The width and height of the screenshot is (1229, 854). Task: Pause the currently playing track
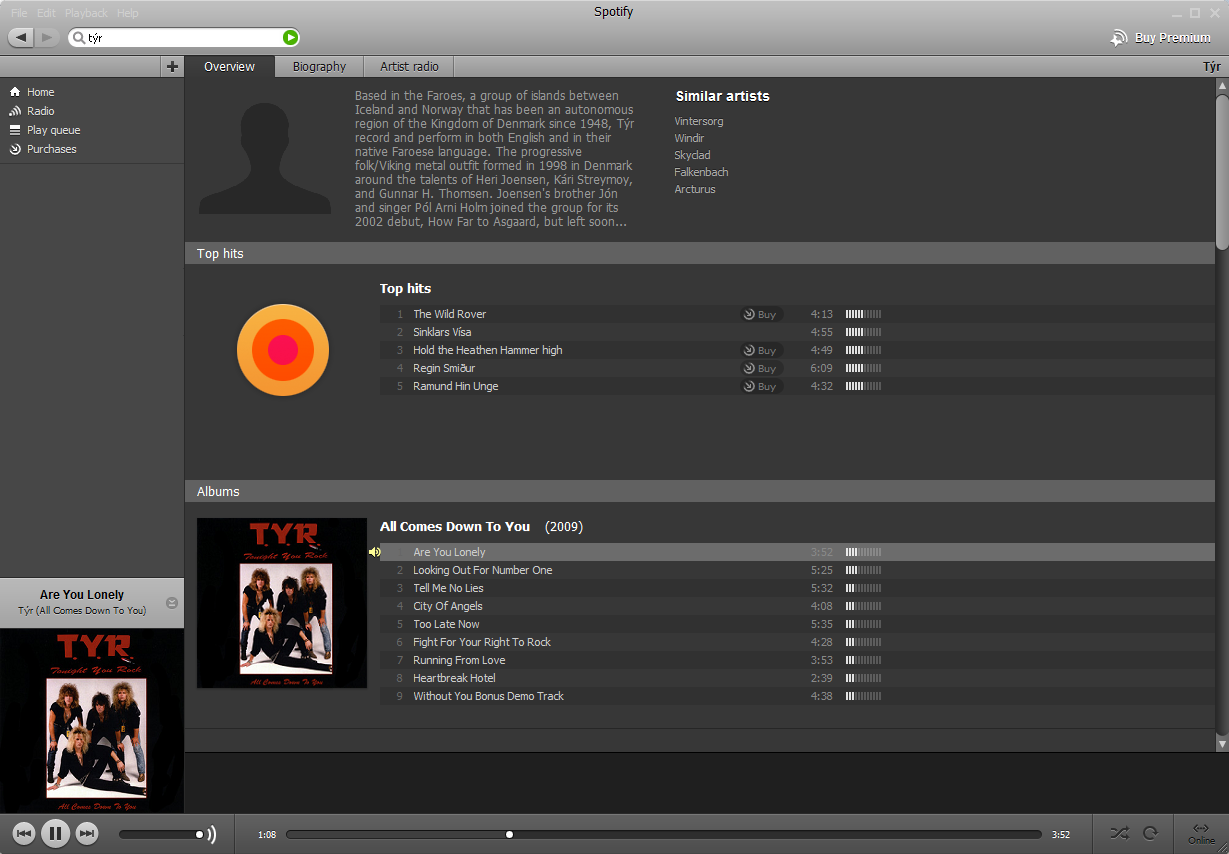(55, 833)
